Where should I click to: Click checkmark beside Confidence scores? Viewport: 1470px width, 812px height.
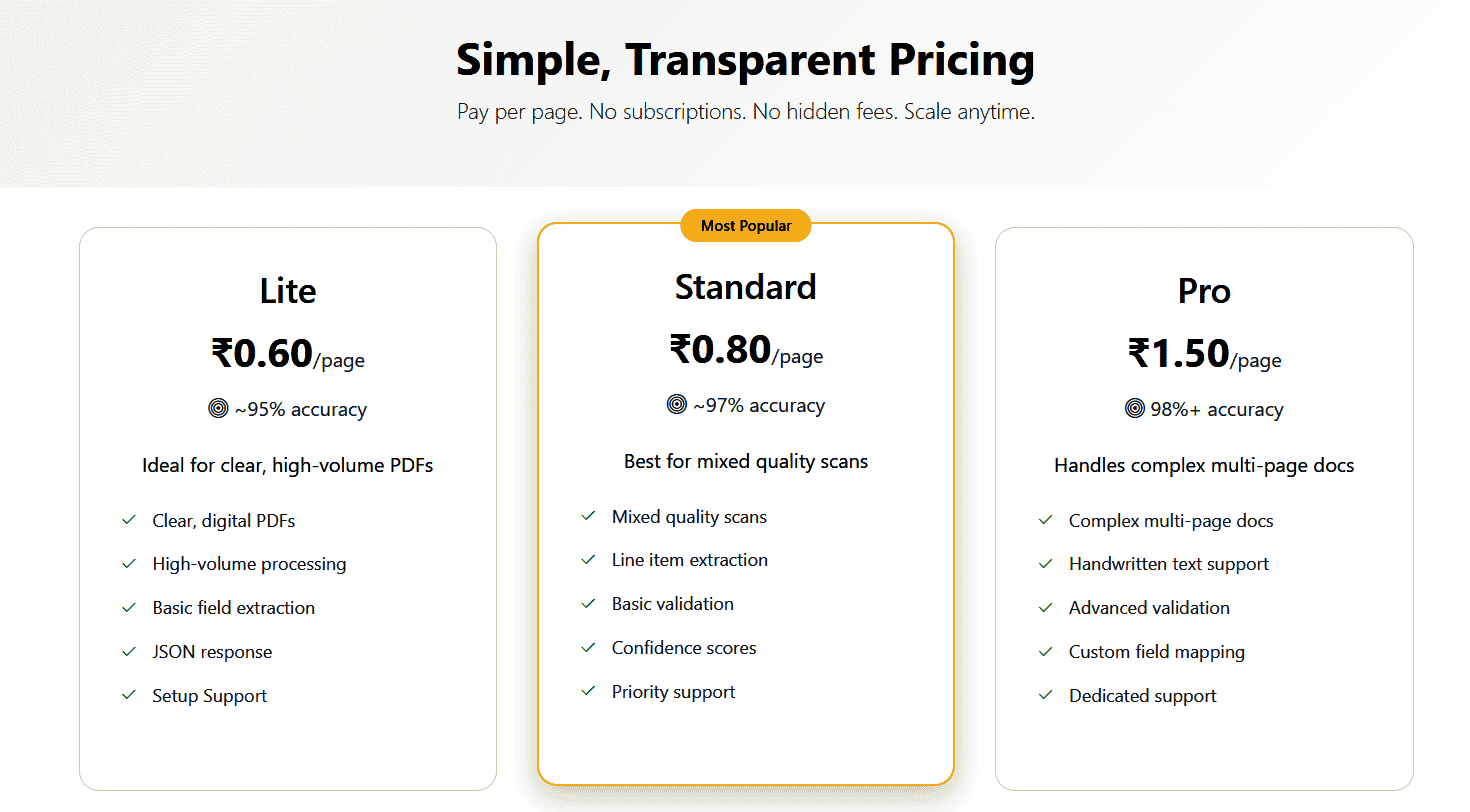pyautogui.click(x=588, y=648)
